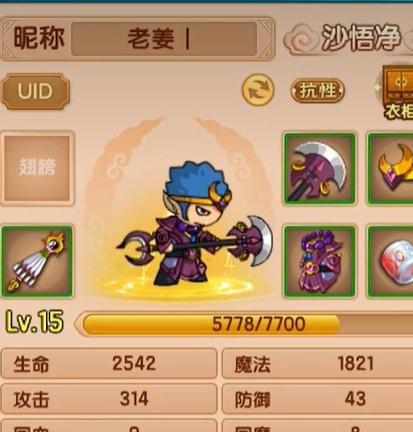The height and width of the screenshot is (432, 413).
Task: Select the red-white gem item slot
Action: point(390,262)
